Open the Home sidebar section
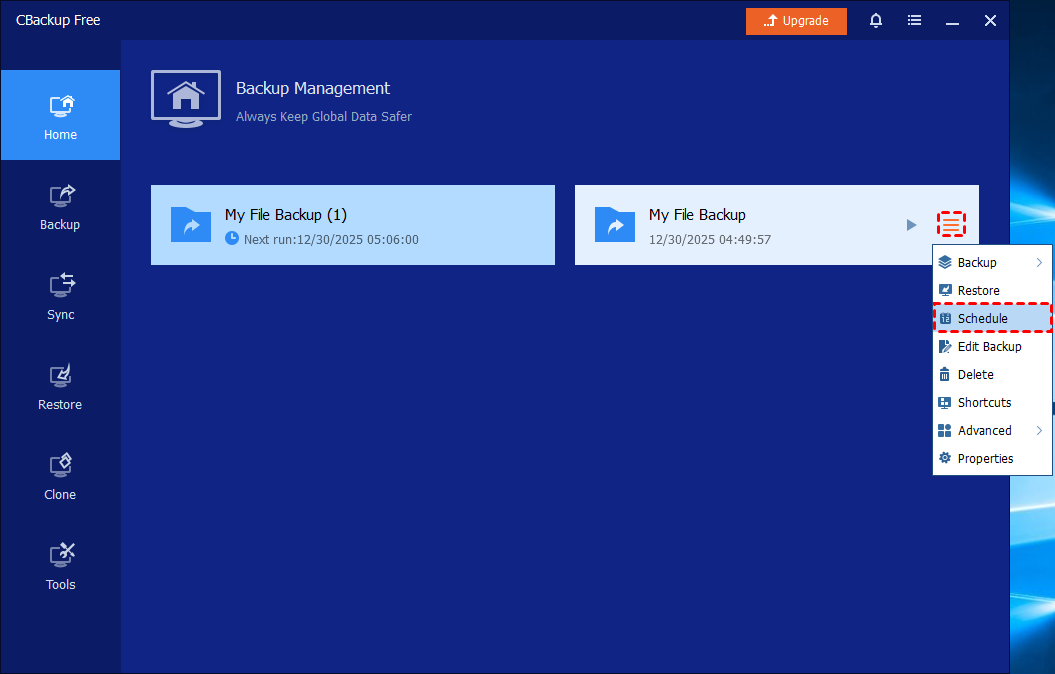 60,116
